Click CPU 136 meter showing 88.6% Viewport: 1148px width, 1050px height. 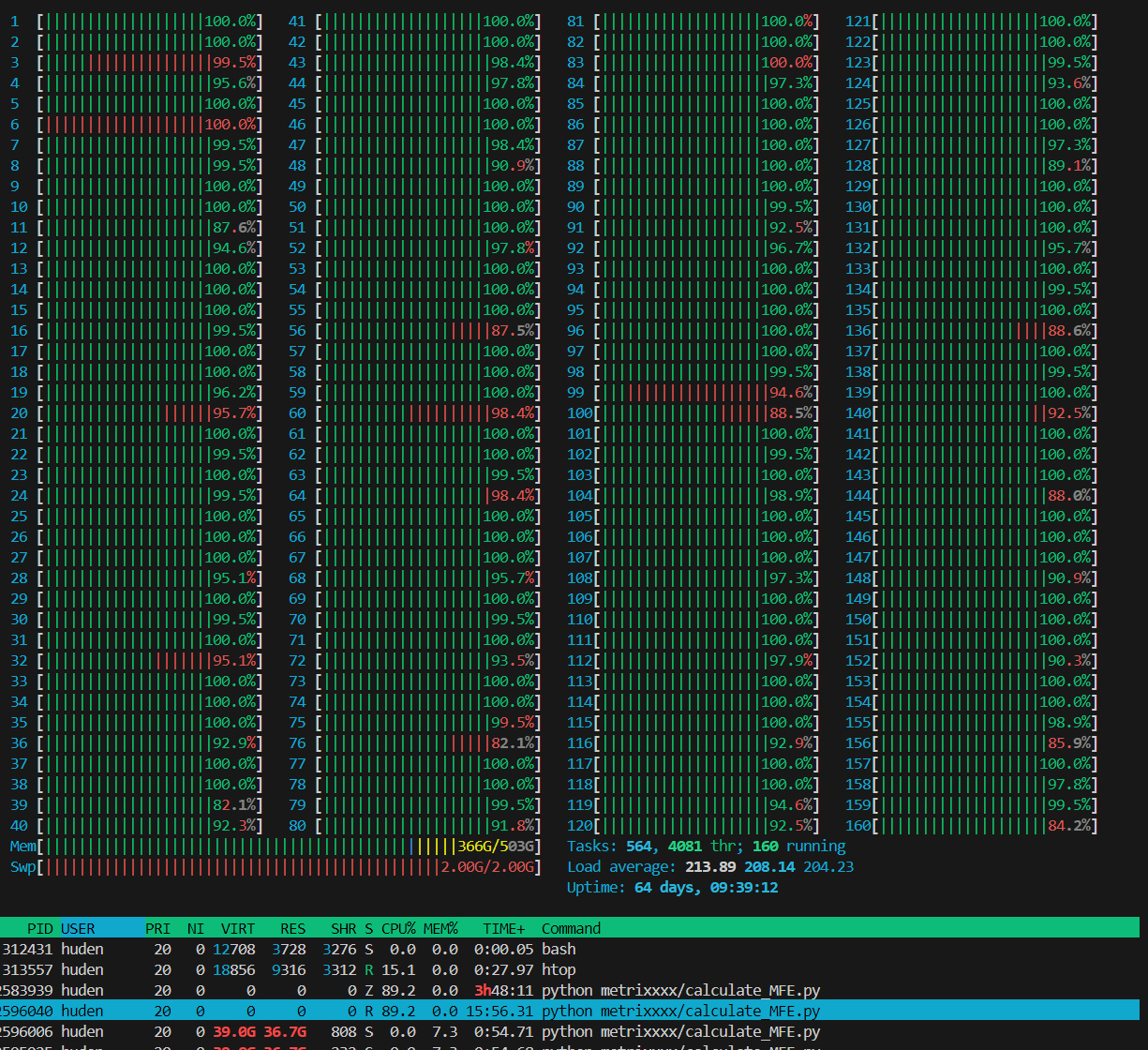(972, 330)
